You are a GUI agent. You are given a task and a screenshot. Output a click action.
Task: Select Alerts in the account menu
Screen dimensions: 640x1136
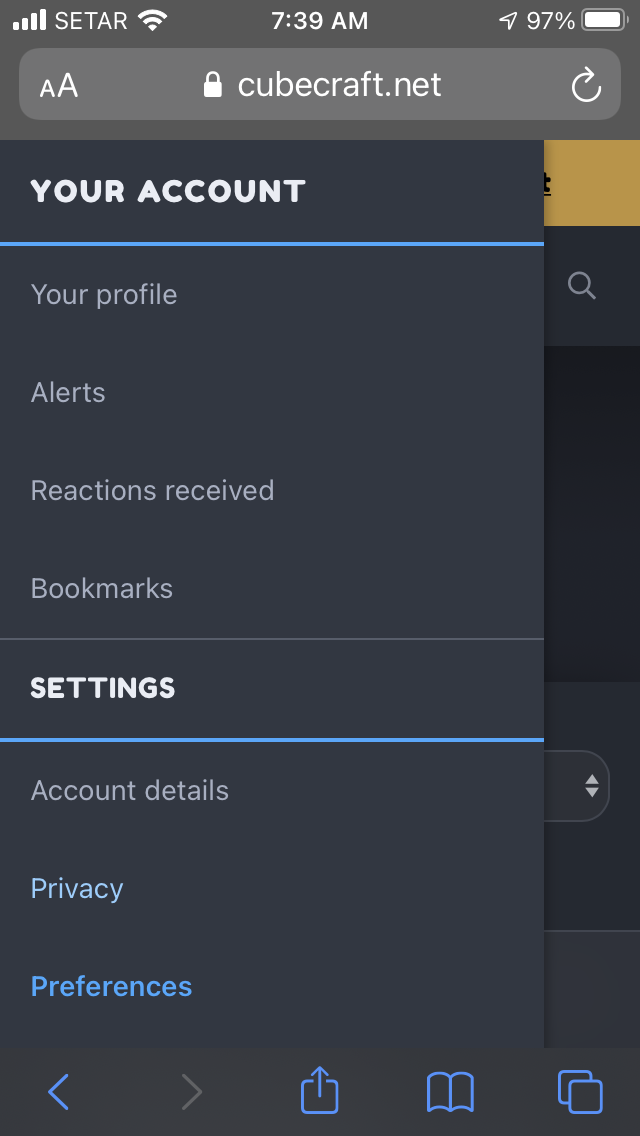coord(68,392)
